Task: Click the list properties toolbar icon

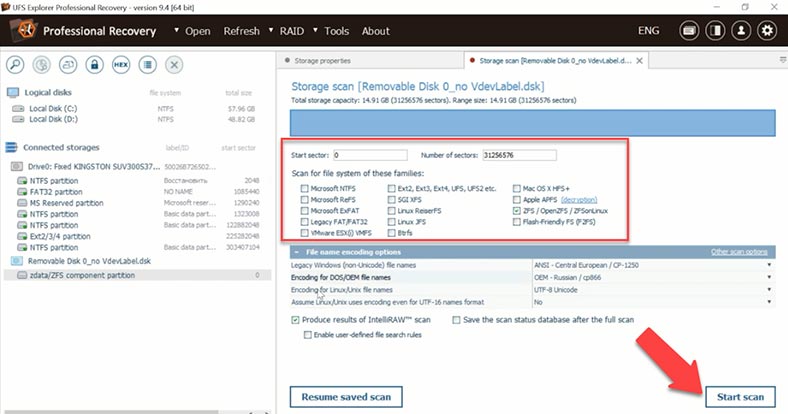Action: click(147, 65)
